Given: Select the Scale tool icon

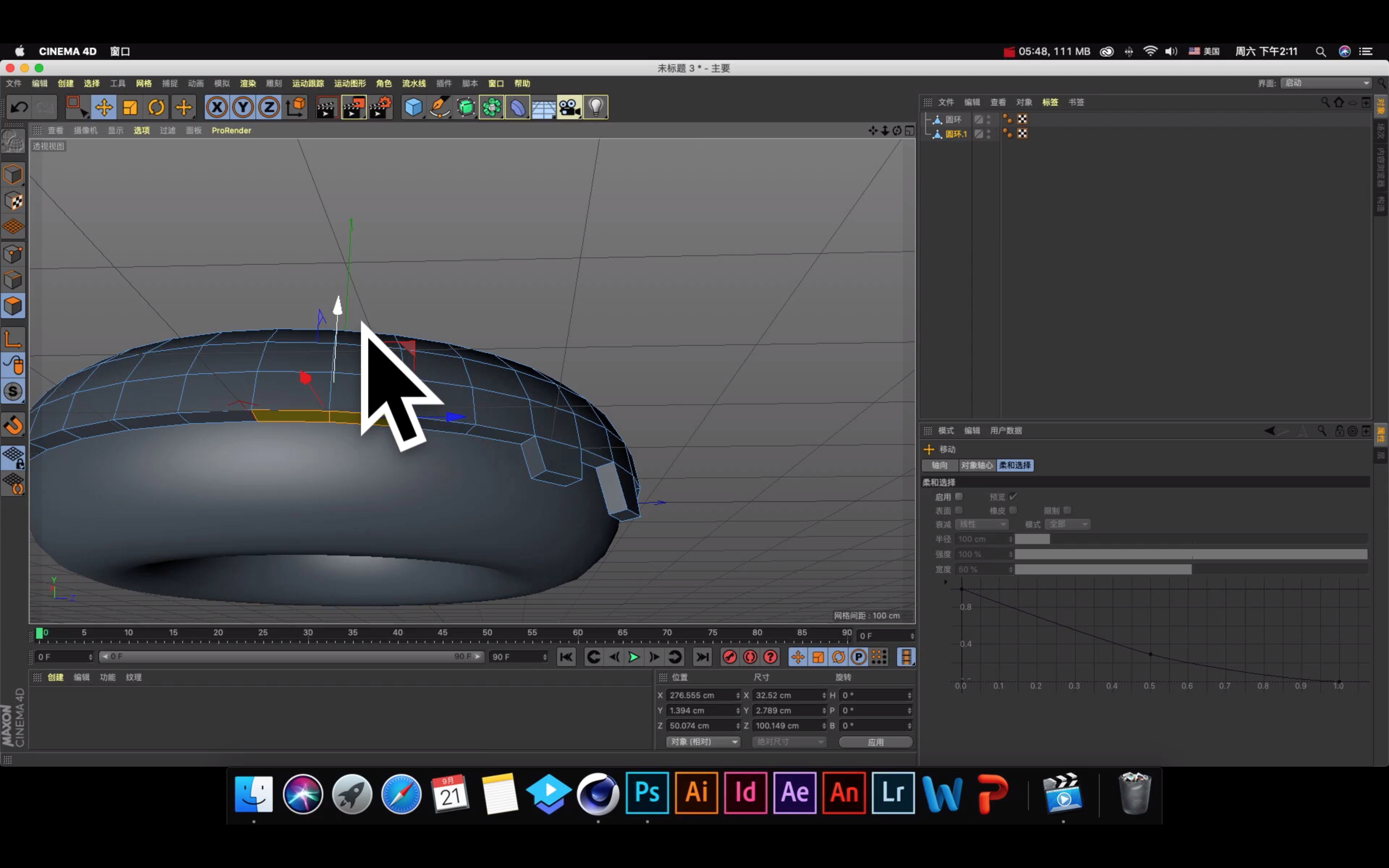Looking at the screenshot, I should tap(130, 108).
